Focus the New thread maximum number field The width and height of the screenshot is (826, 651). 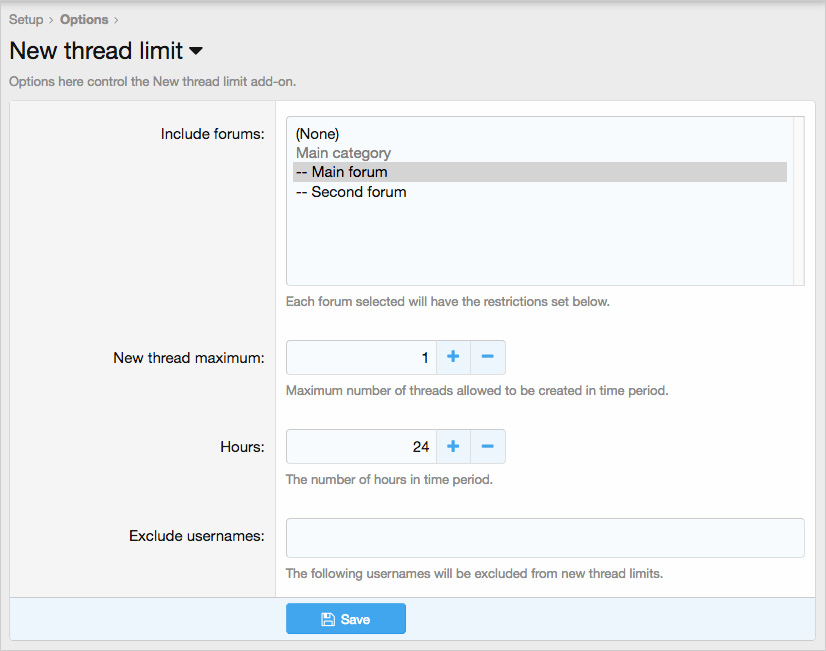(x=361, y=357)
